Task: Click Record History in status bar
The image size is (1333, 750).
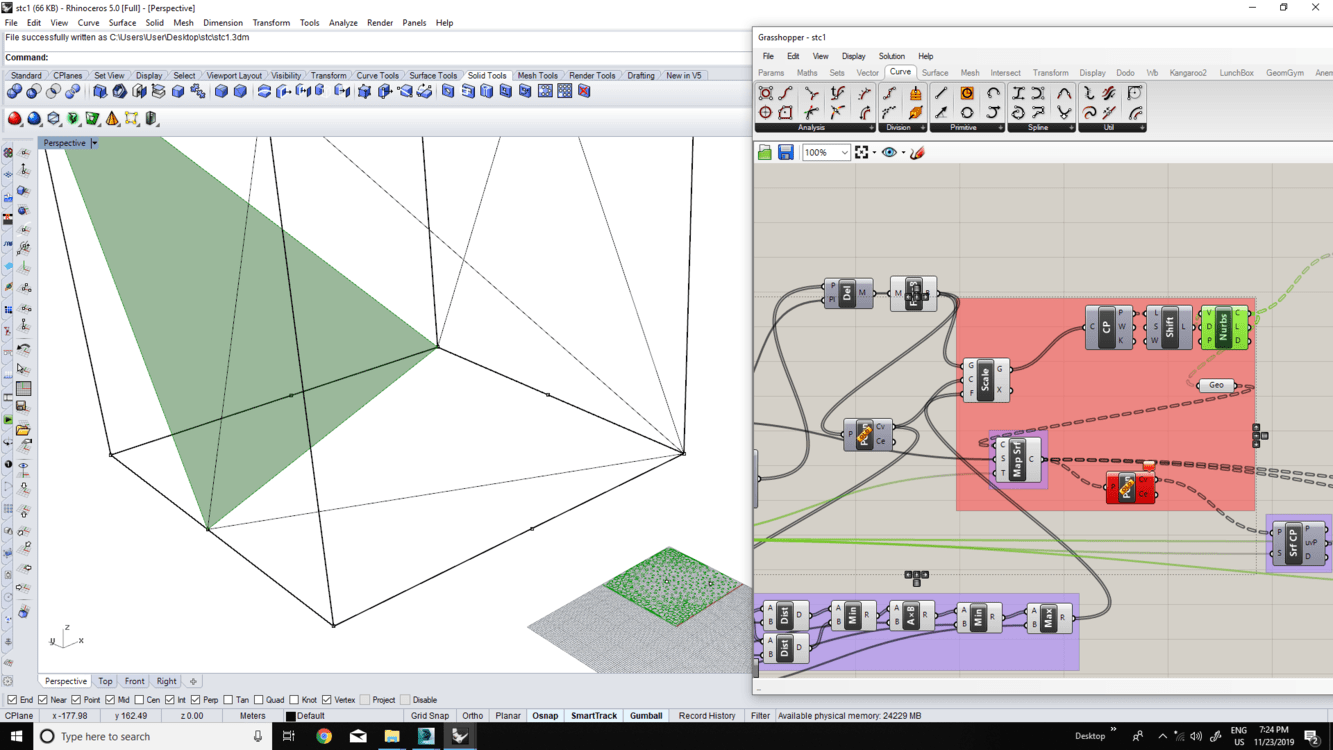Action: pos(707,716)
